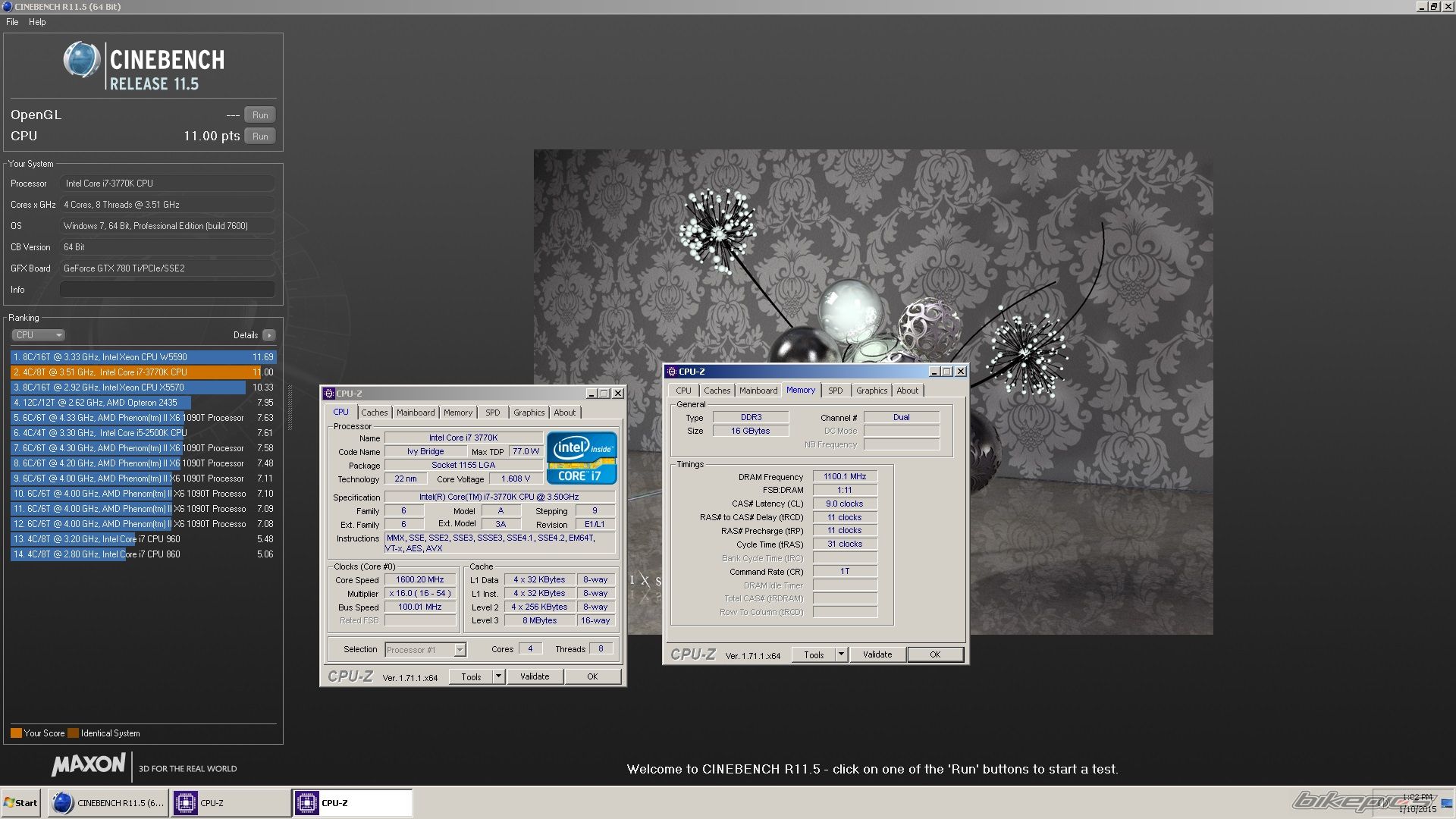This screenshot has width=1456, height=819.
Task: Open the Help menu
Action: point(37,22)
